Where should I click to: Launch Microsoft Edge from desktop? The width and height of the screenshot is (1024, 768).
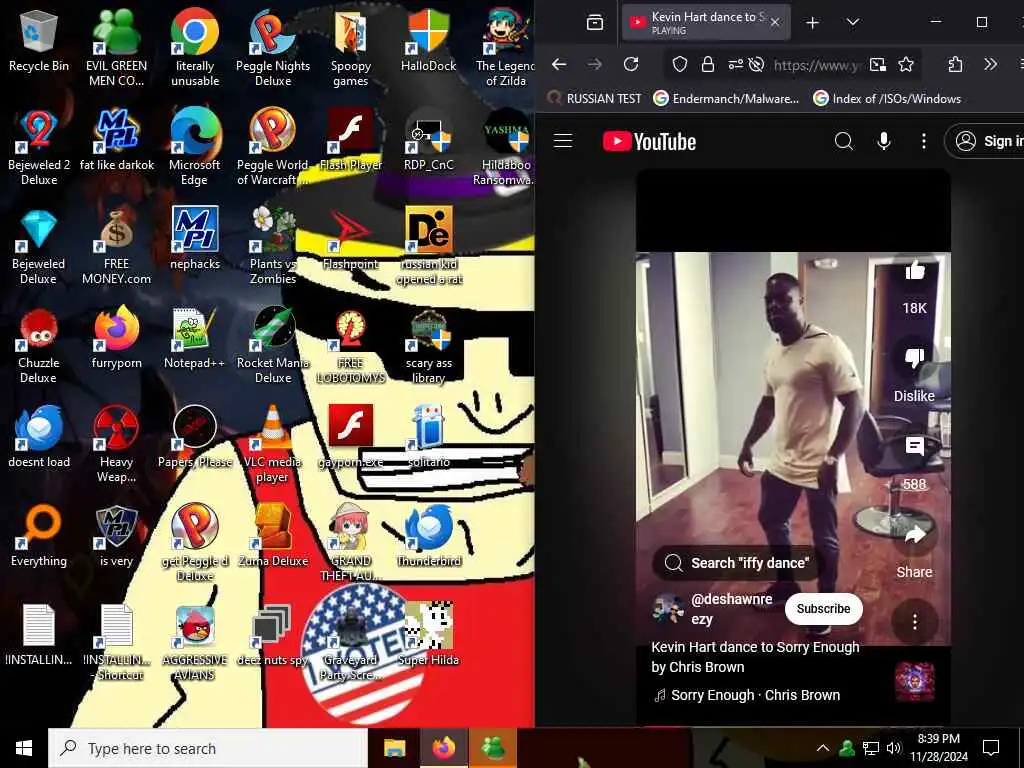[x=195, y=148]
